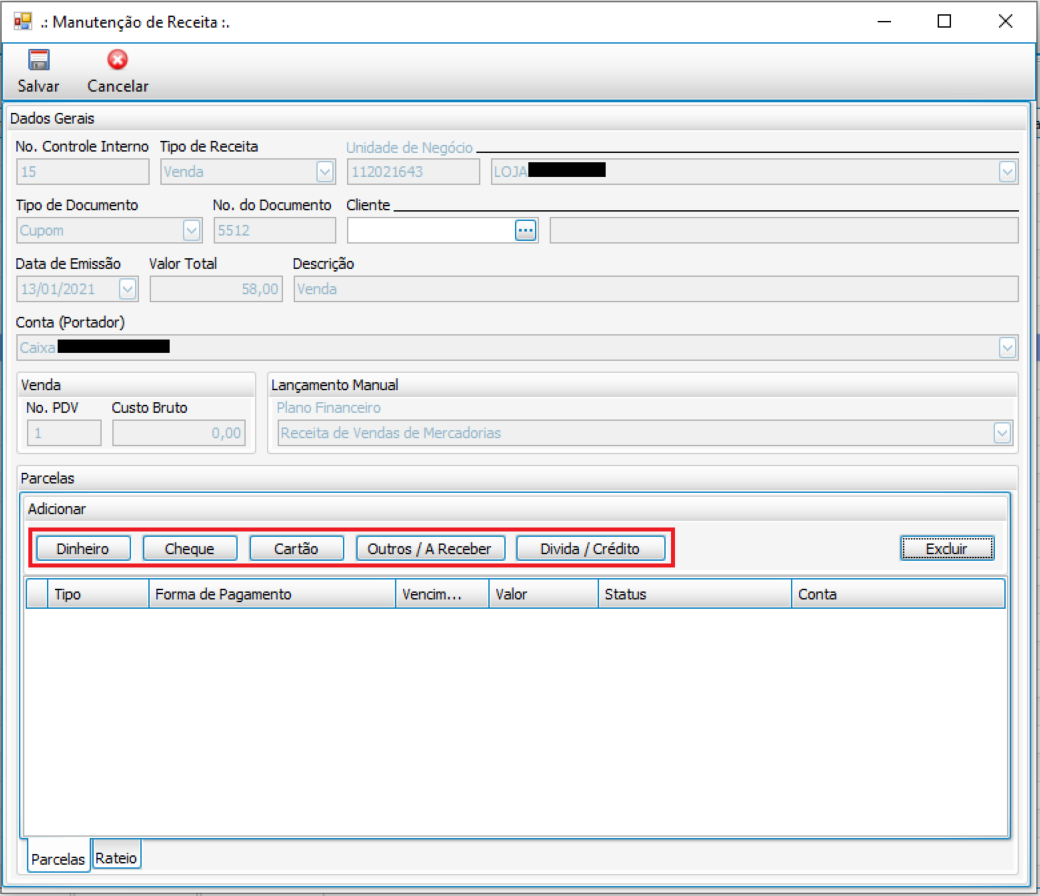1040x896 pixels.
Task: Click the Excluir button
Action: click(946, 548)
